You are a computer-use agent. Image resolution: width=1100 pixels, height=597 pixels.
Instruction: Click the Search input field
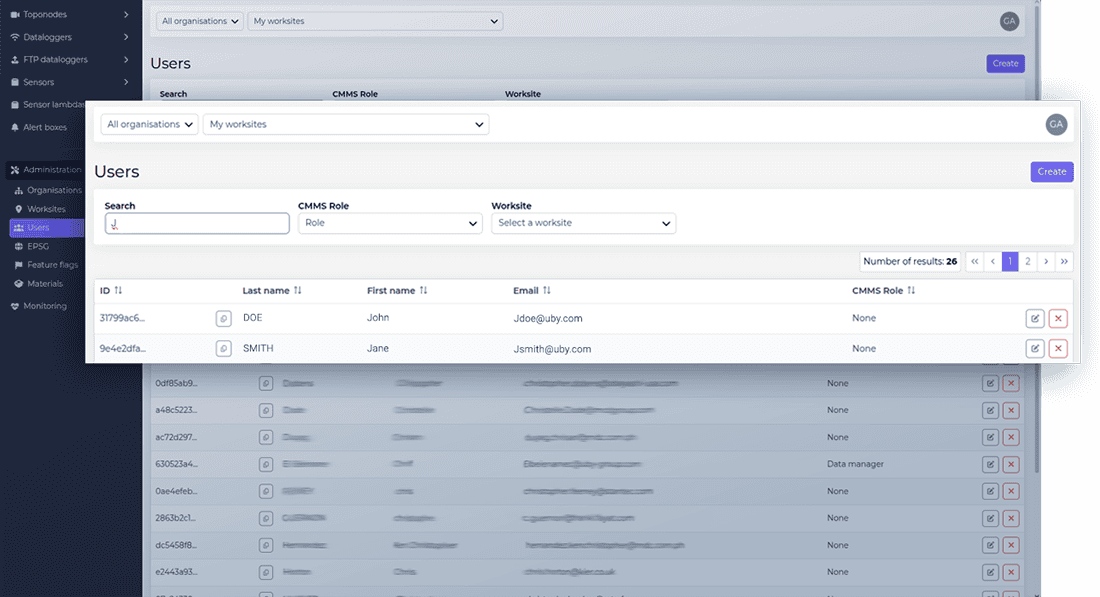tap(197, 223)
